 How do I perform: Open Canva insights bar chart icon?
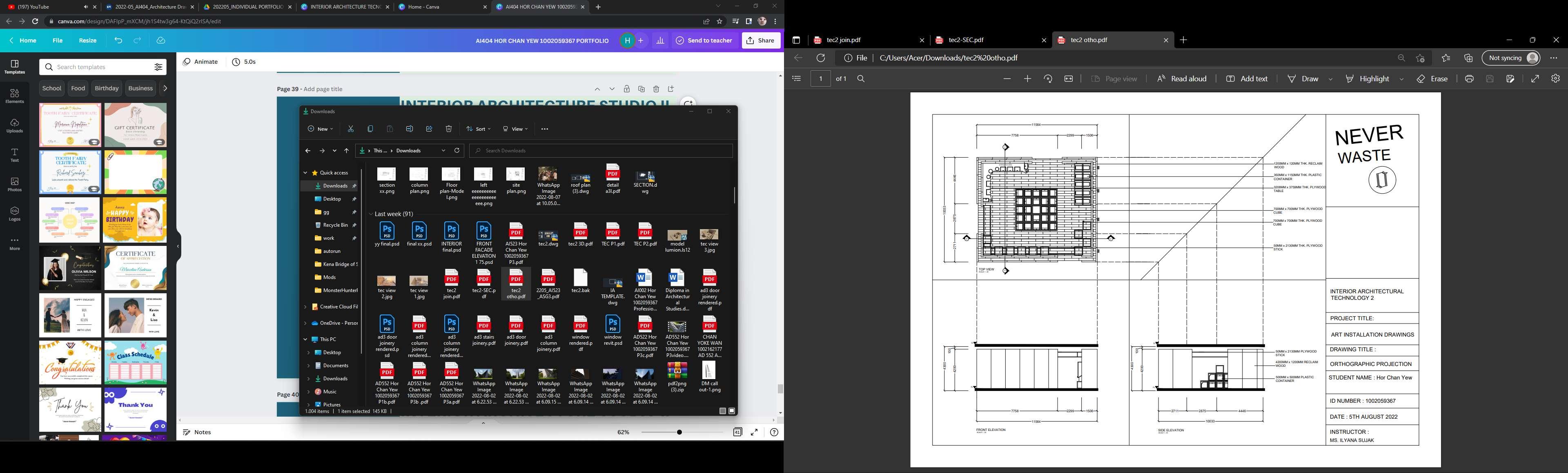pos(660,41)
